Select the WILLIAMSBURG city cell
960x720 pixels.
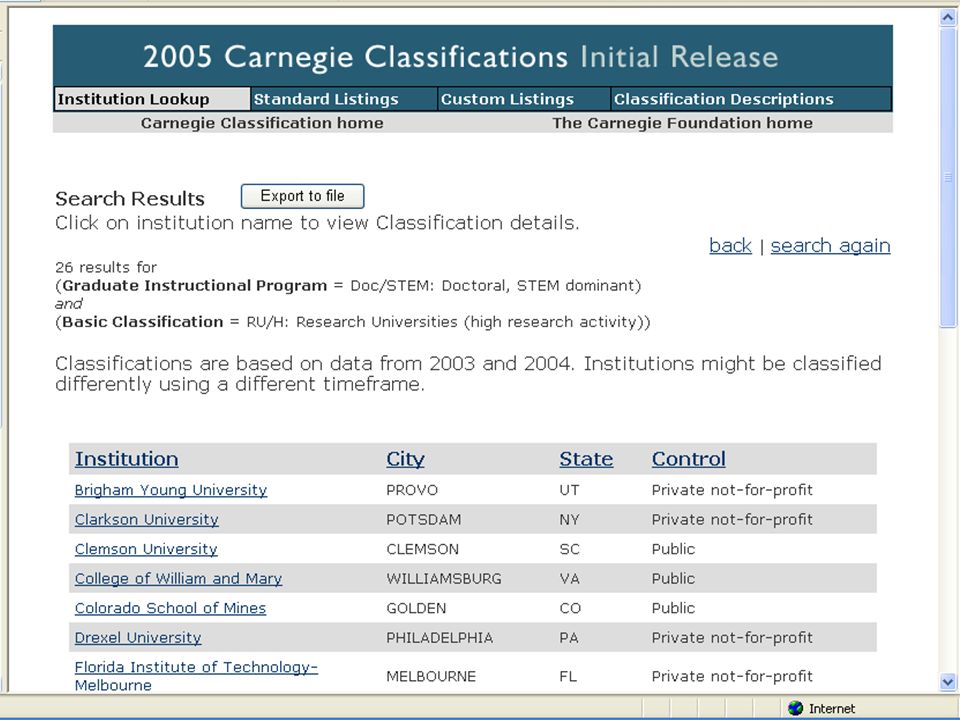tap(444, 579)
